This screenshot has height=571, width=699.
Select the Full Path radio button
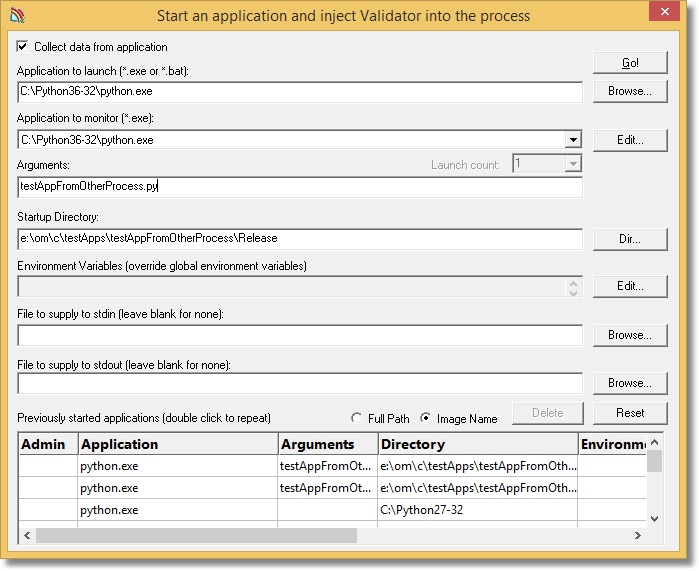(356, 418)
